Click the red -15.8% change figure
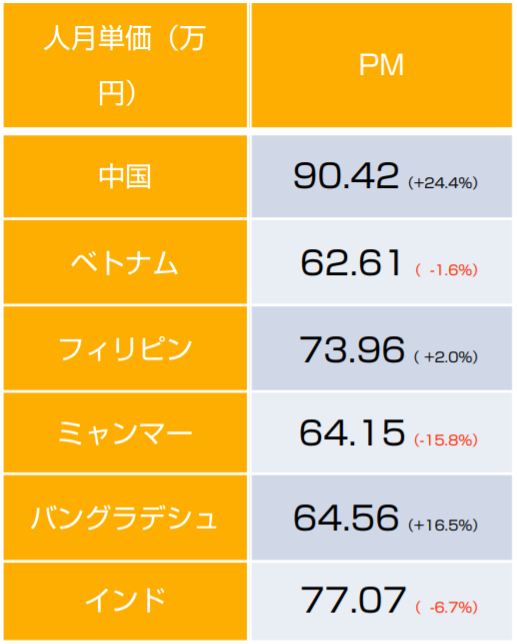 tap(446, 440)
